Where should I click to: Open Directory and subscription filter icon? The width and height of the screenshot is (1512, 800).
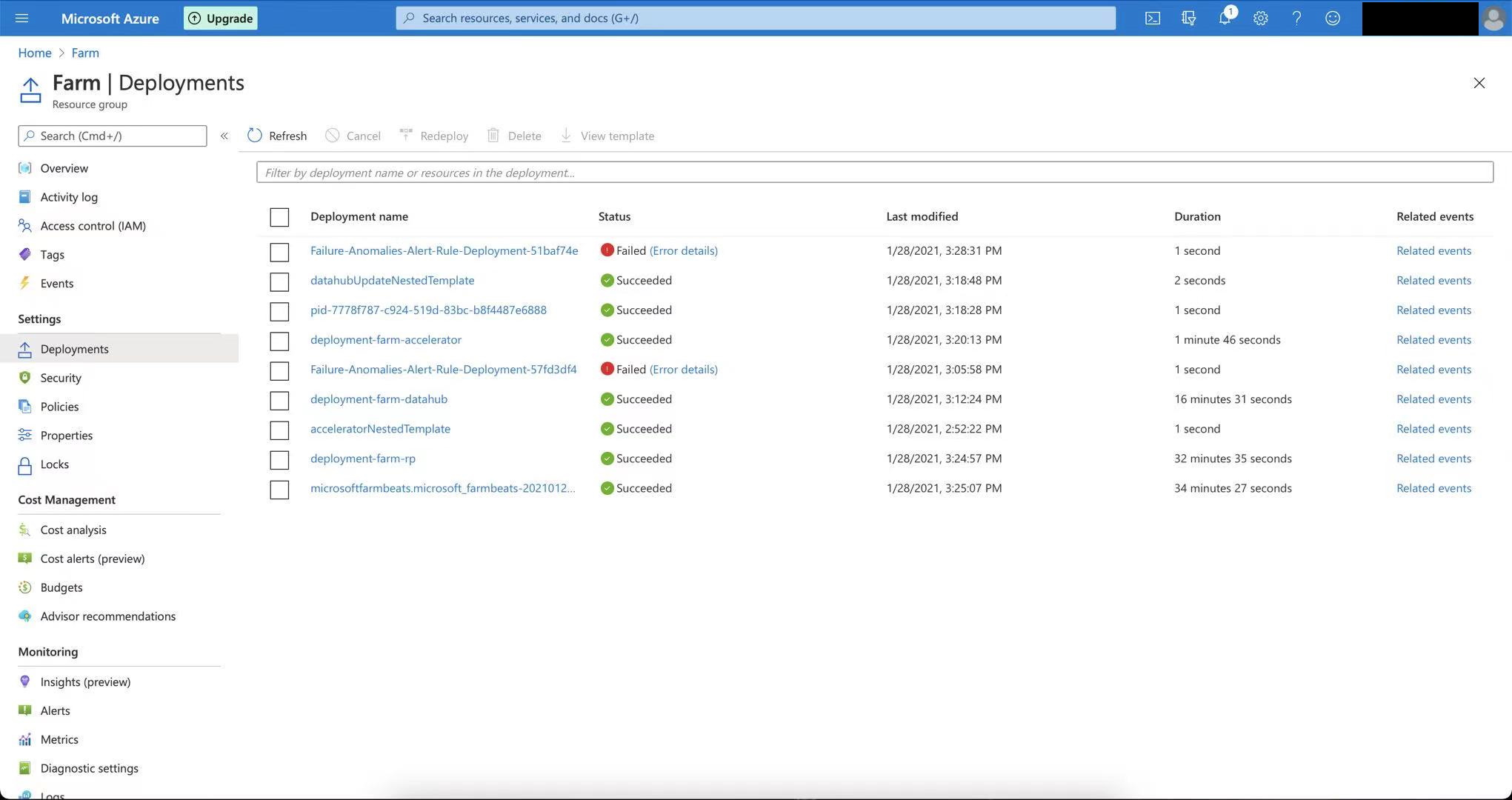pos(1189,19)
